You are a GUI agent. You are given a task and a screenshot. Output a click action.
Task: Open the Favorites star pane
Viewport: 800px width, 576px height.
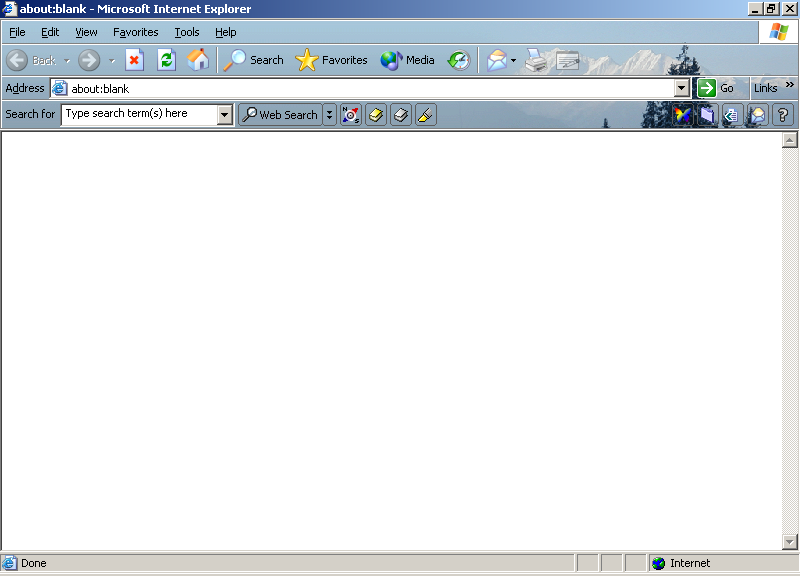[x=331, y=60]
